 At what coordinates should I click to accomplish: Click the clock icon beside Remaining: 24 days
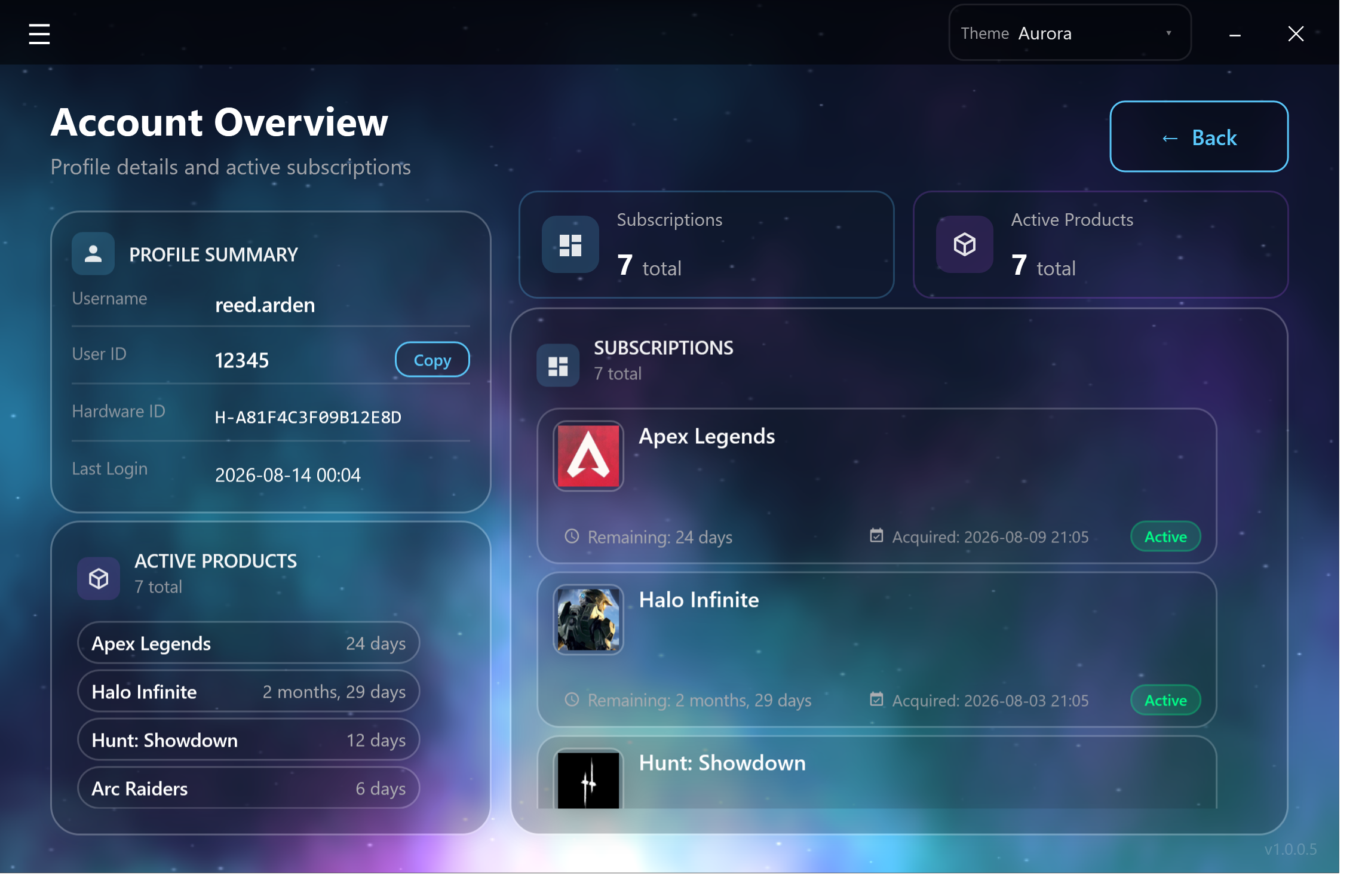pyautogui.click(x=572, y=536)
